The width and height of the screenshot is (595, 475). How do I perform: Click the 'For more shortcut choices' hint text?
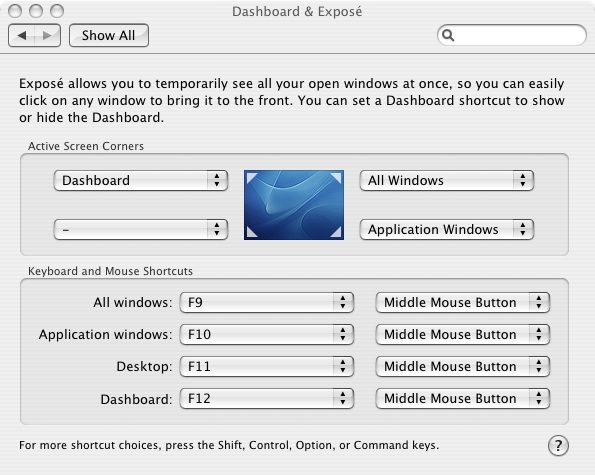point(229,445)
